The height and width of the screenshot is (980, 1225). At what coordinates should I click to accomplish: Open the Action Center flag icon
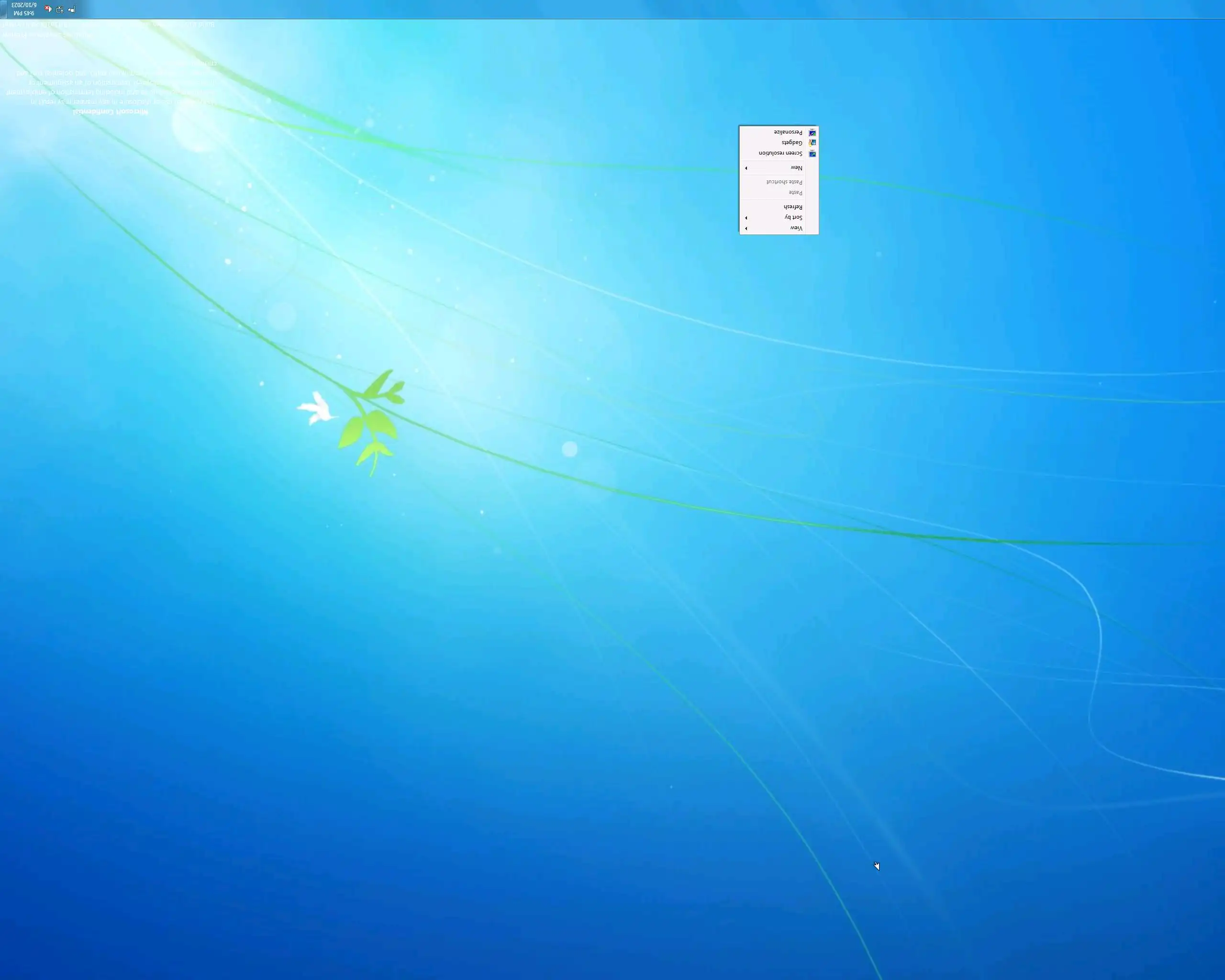pos(72,9)
